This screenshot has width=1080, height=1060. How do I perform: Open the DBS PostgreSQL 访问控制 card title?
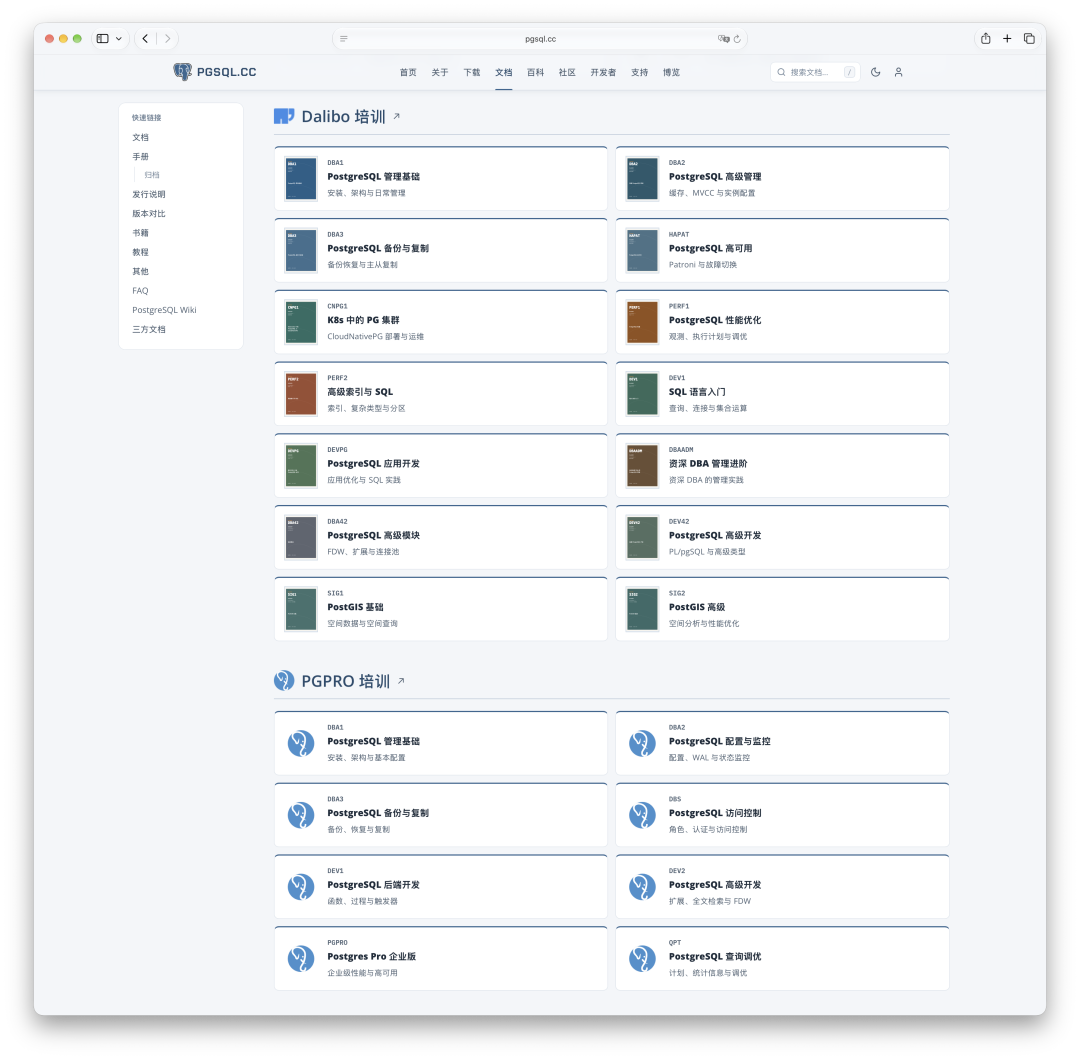tap(715, 813)
